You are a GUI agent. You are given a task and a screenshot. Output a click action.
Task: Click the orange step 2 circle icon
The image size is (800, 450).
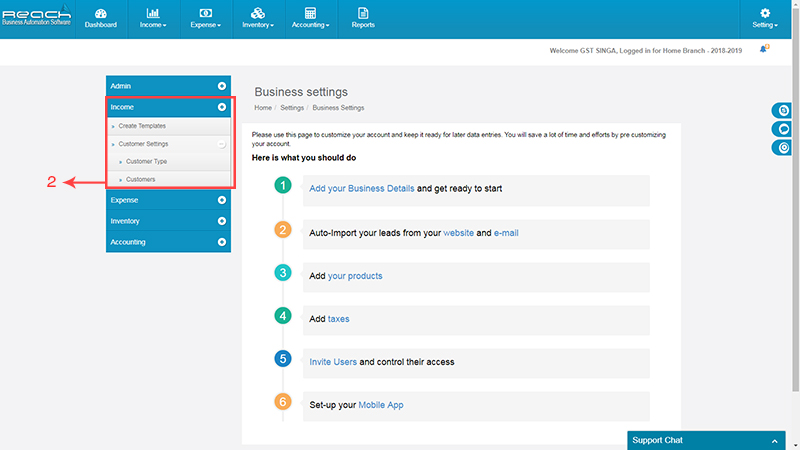coord(283,230)
